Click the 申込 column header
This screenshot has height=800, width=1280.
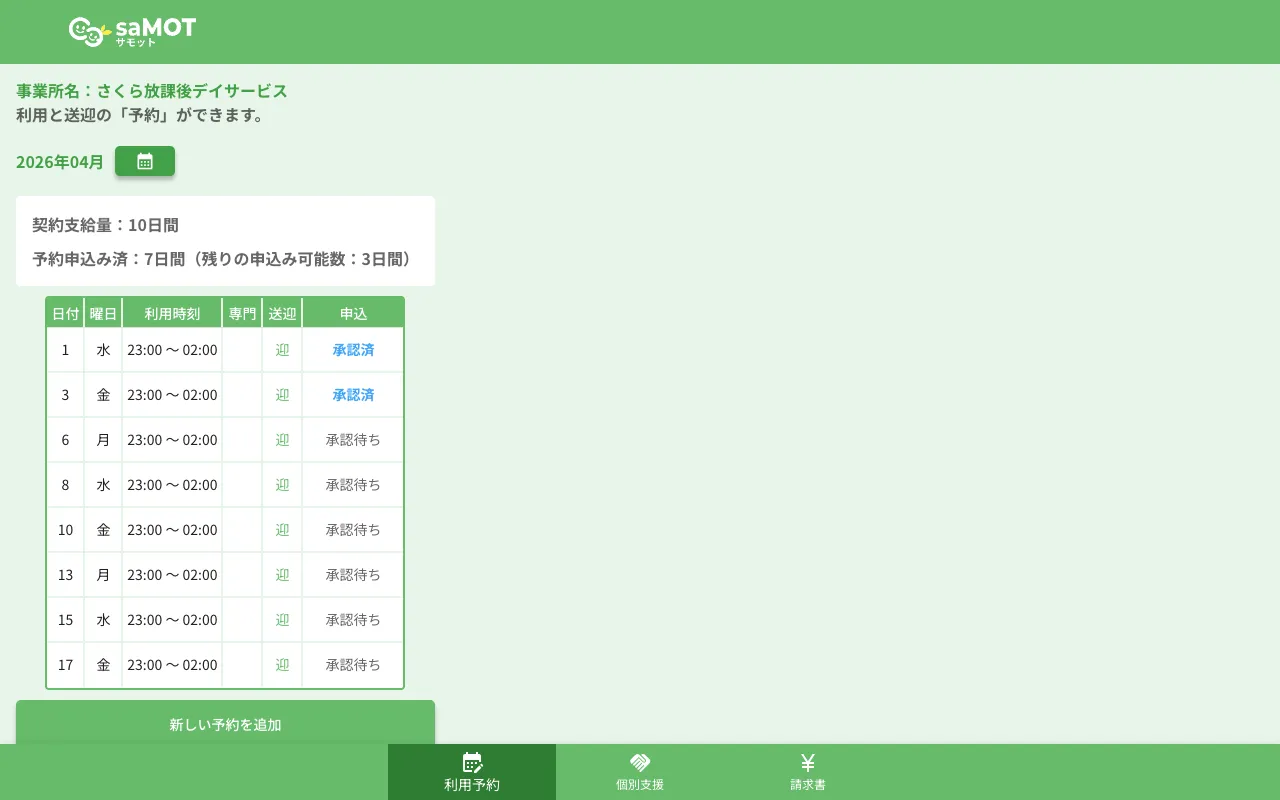coord(353,313)
